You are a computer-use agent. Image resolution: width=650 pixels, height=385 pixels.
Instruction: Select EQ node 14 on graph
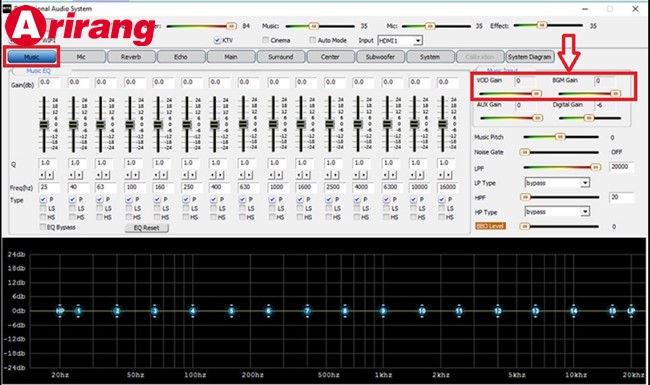click(x=574, y=311)
